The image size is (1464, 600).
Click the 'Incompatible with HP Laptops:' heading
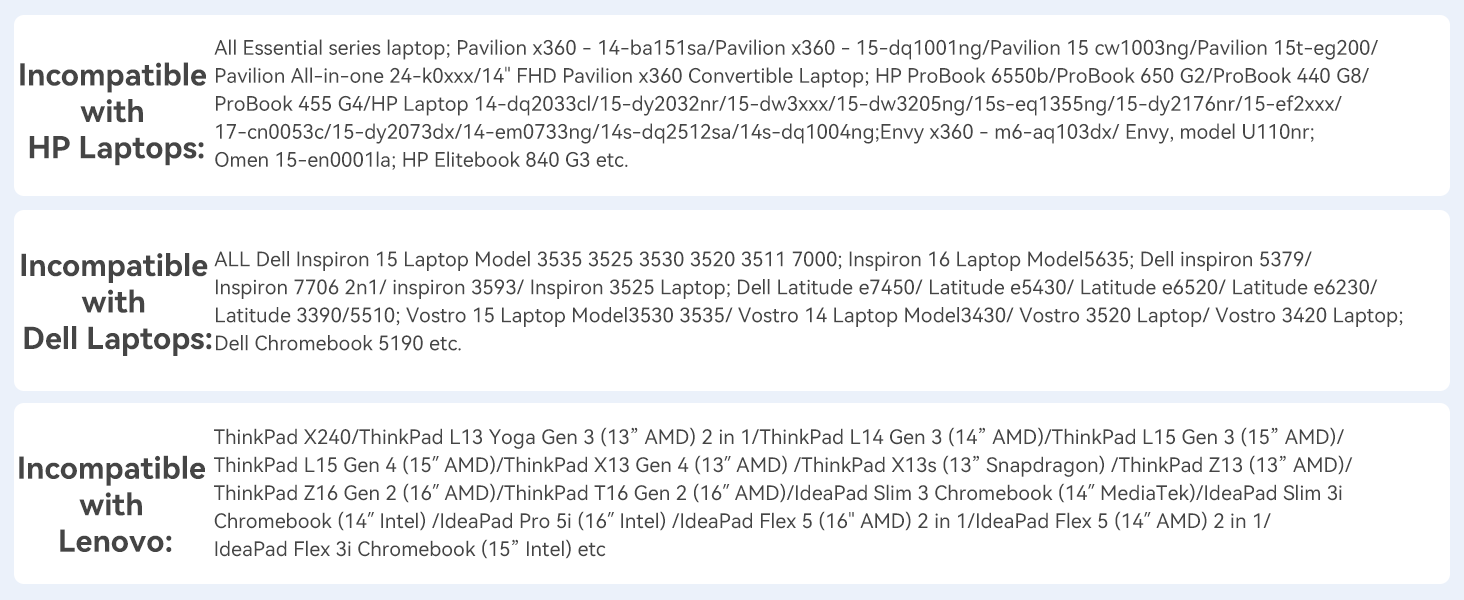(x=112, y=111)
